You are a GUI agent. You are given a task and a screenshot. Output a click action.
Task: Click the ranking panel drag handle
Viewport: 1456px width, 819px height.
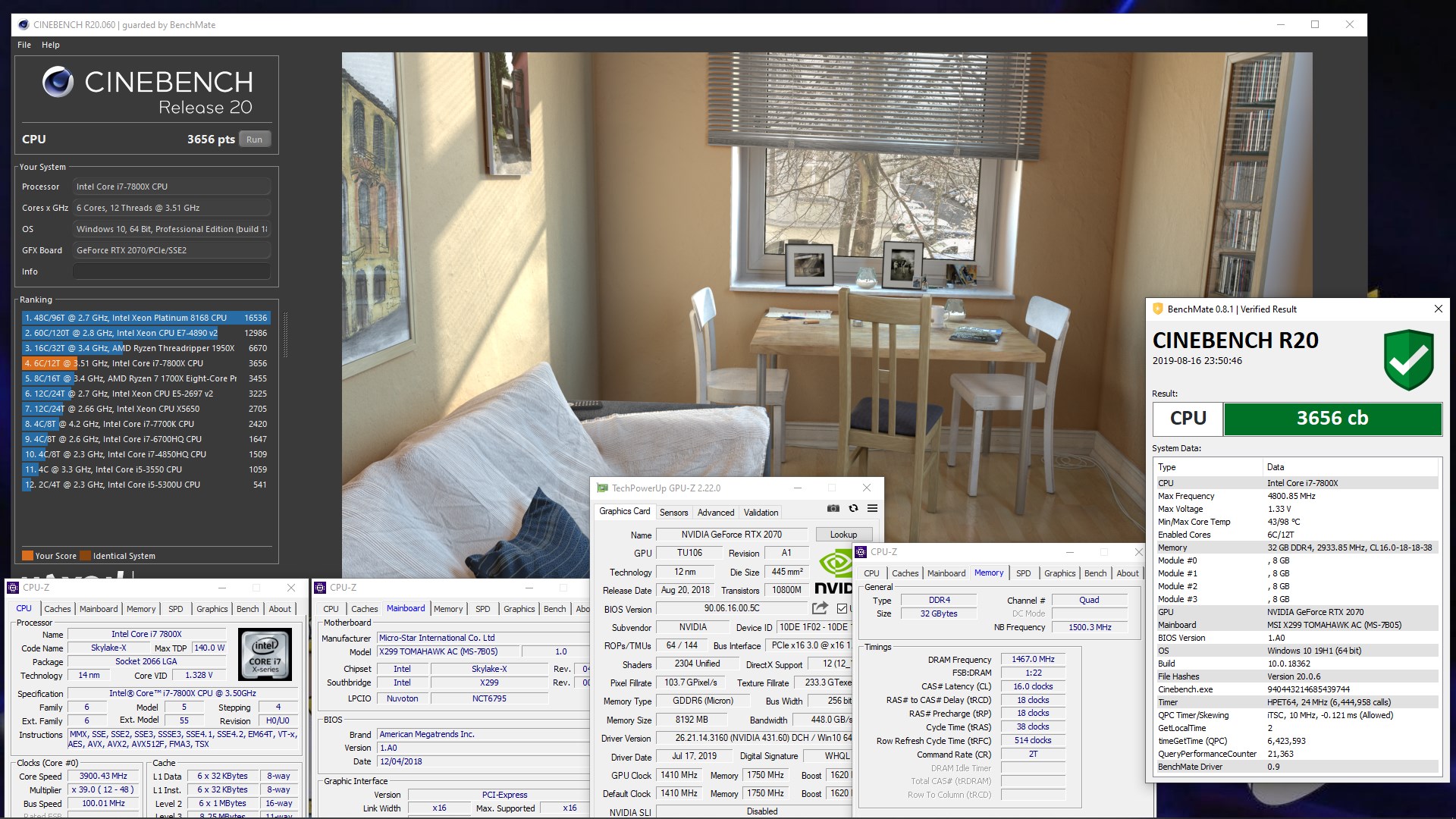285,334
